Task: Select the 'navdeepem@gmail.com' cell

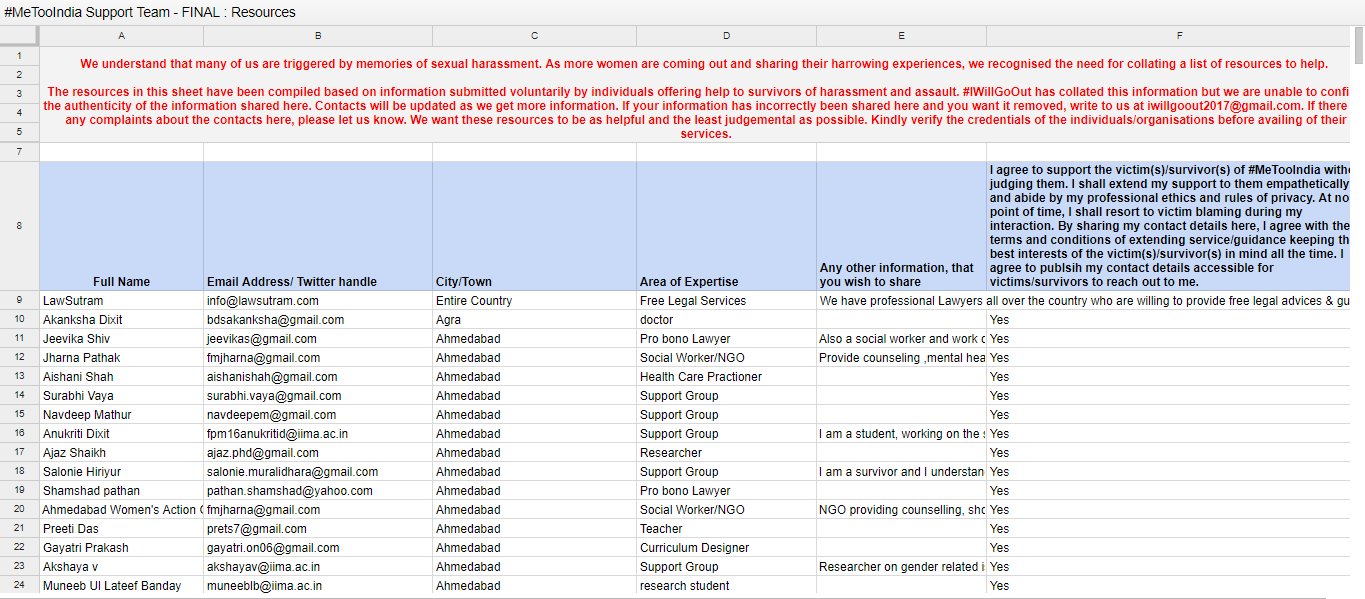Action: pos(318,414)
